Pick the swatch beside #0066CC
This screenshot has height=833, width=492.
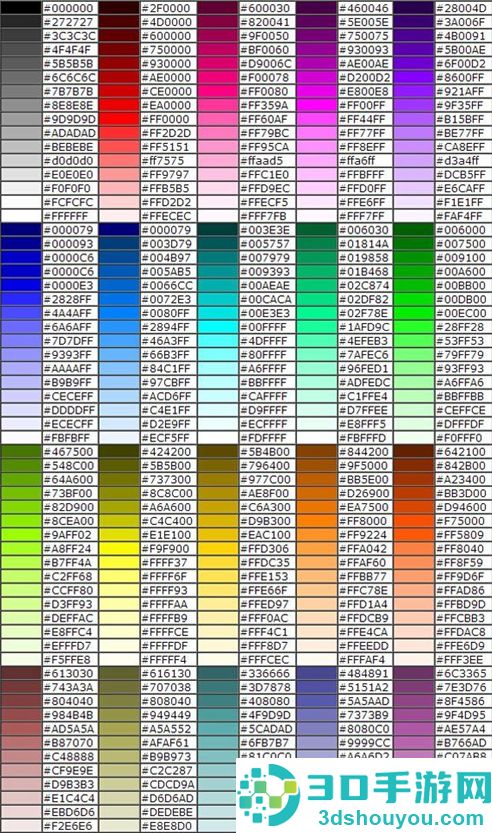coord(118,285)
